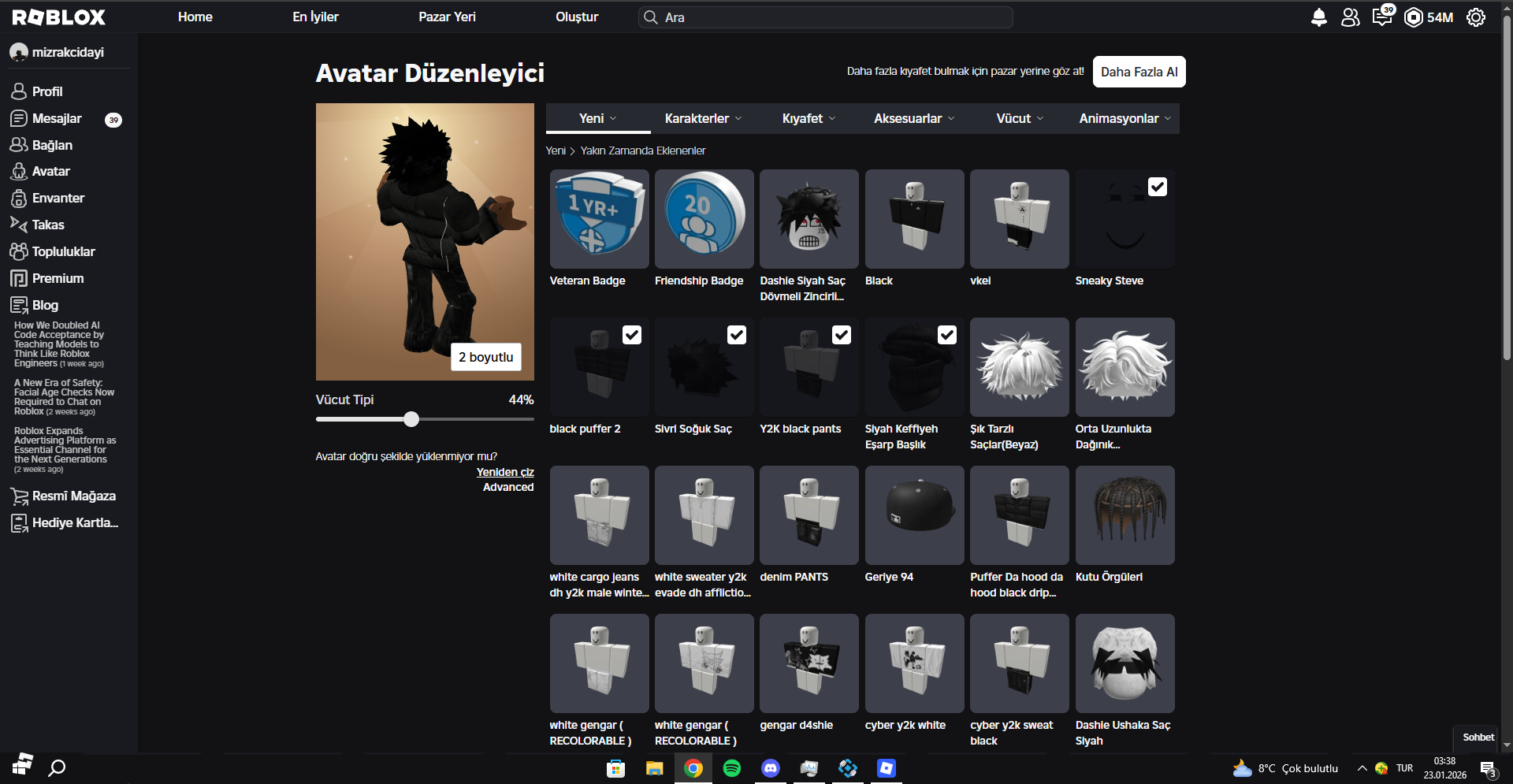Open the friends icon in the top bar

coord(1350,17)
